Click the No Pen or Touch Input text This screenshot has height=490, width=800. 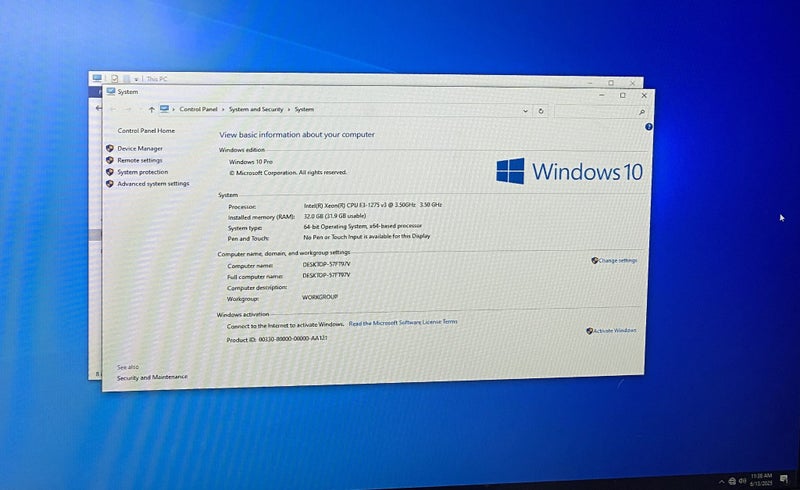click(367, 237)
